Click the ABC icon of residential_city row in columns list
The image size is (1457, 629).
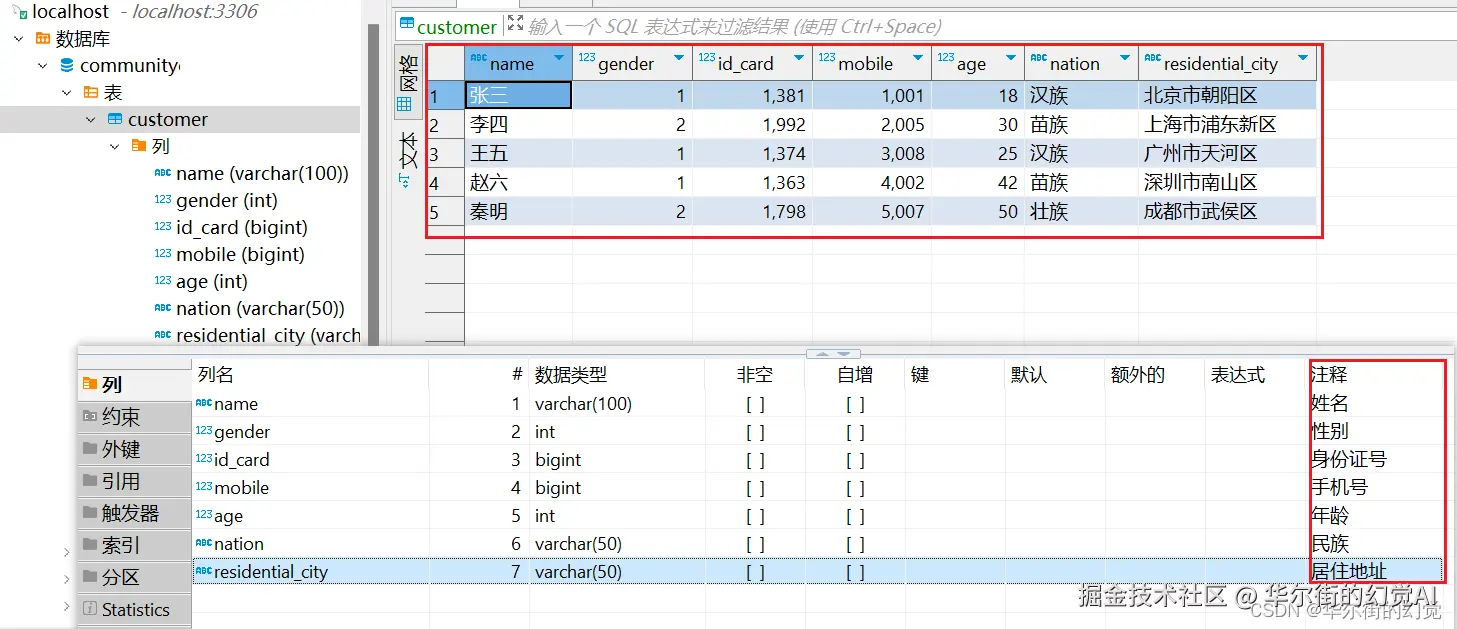(204, 572)
